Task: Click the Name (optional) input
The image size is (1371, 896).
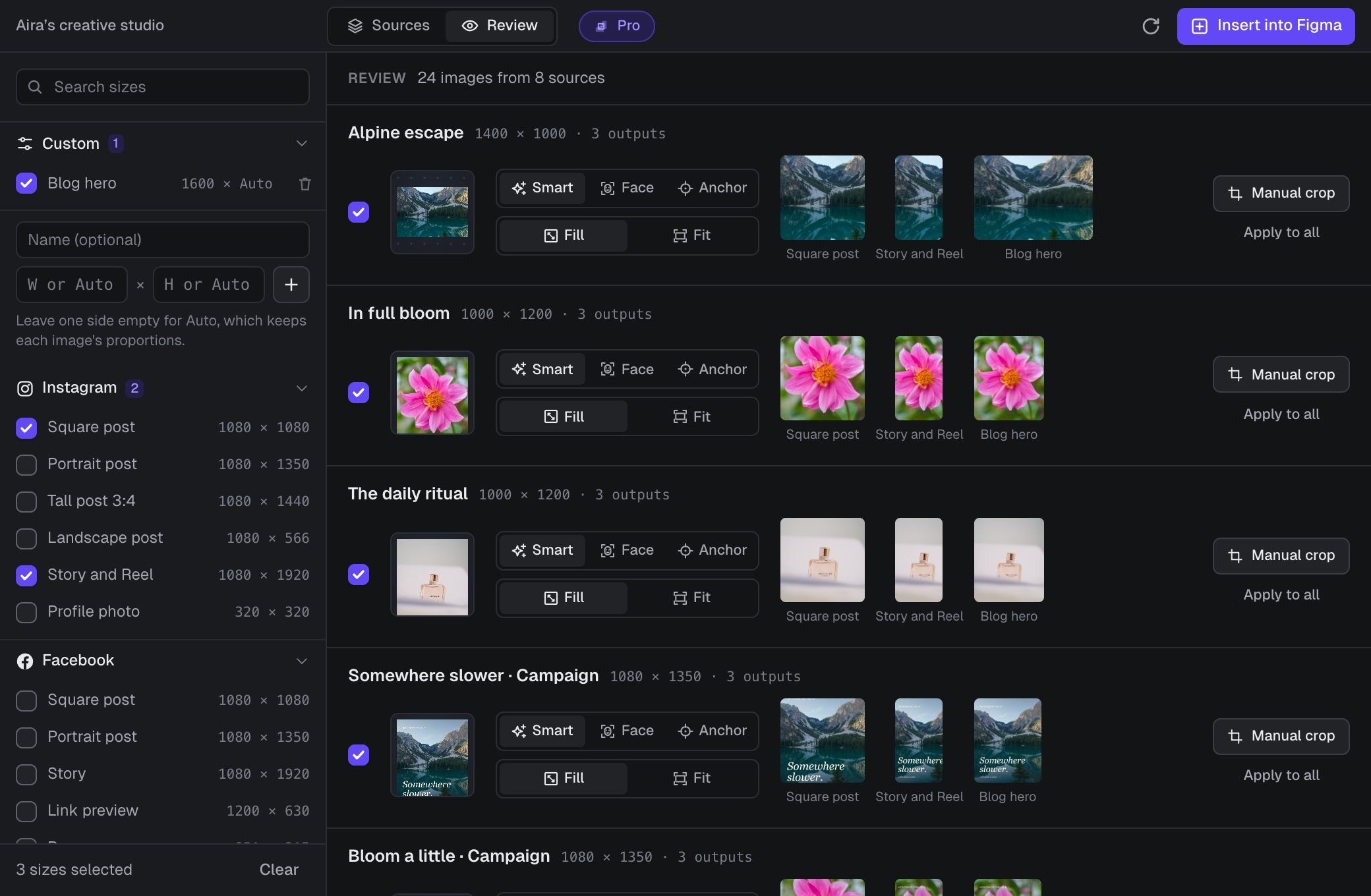Action: click(163, 240)
